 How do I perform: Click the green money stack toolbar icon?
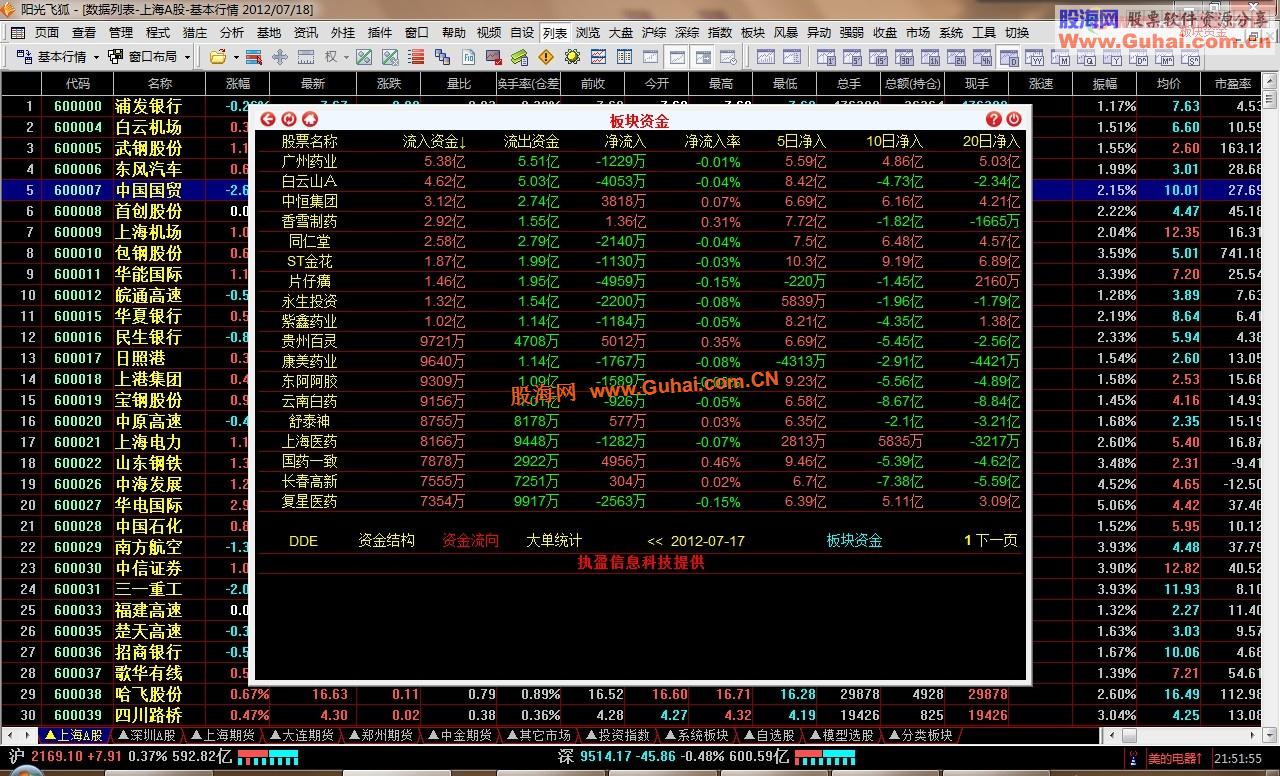[x=520, y=57]
